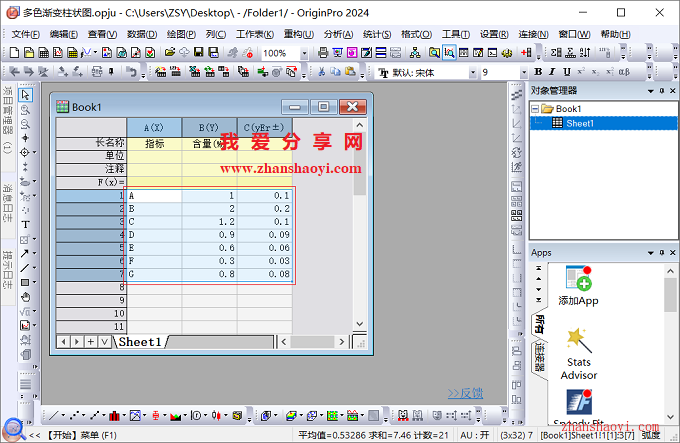680x443 pixels.
Task: Click the Box chart icon
Action: pyautogui.click(x=155, y=416)
